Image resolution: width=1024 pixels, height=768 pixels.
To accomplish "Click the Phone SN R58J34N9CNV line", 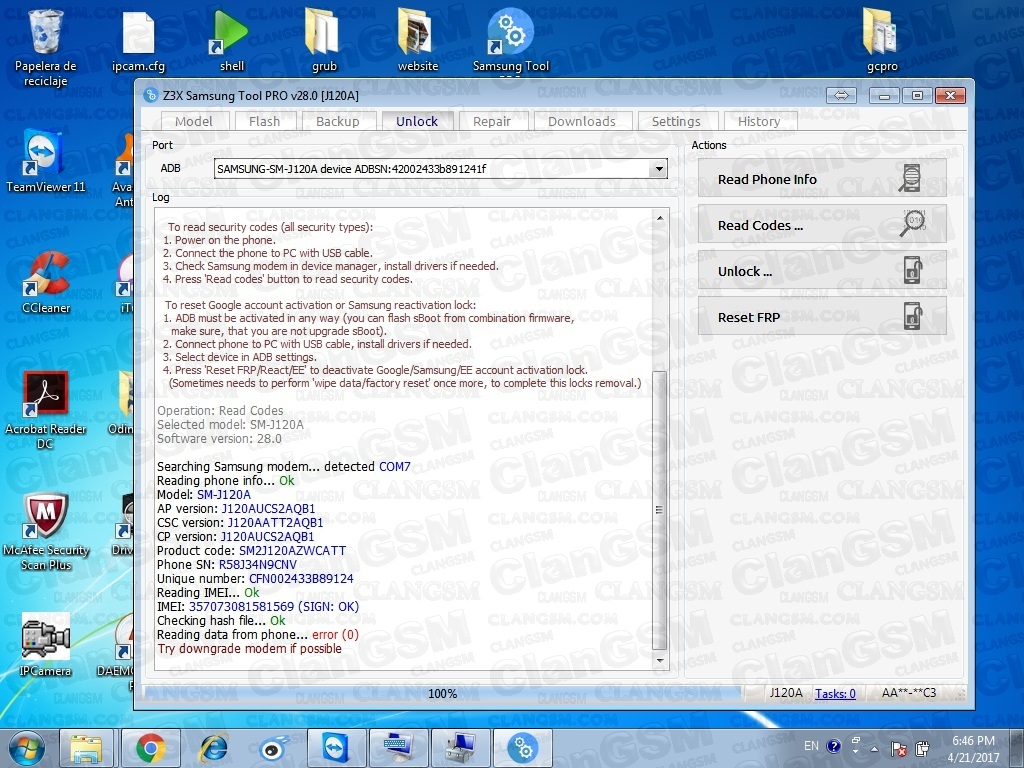I will [x=227, y=564].
